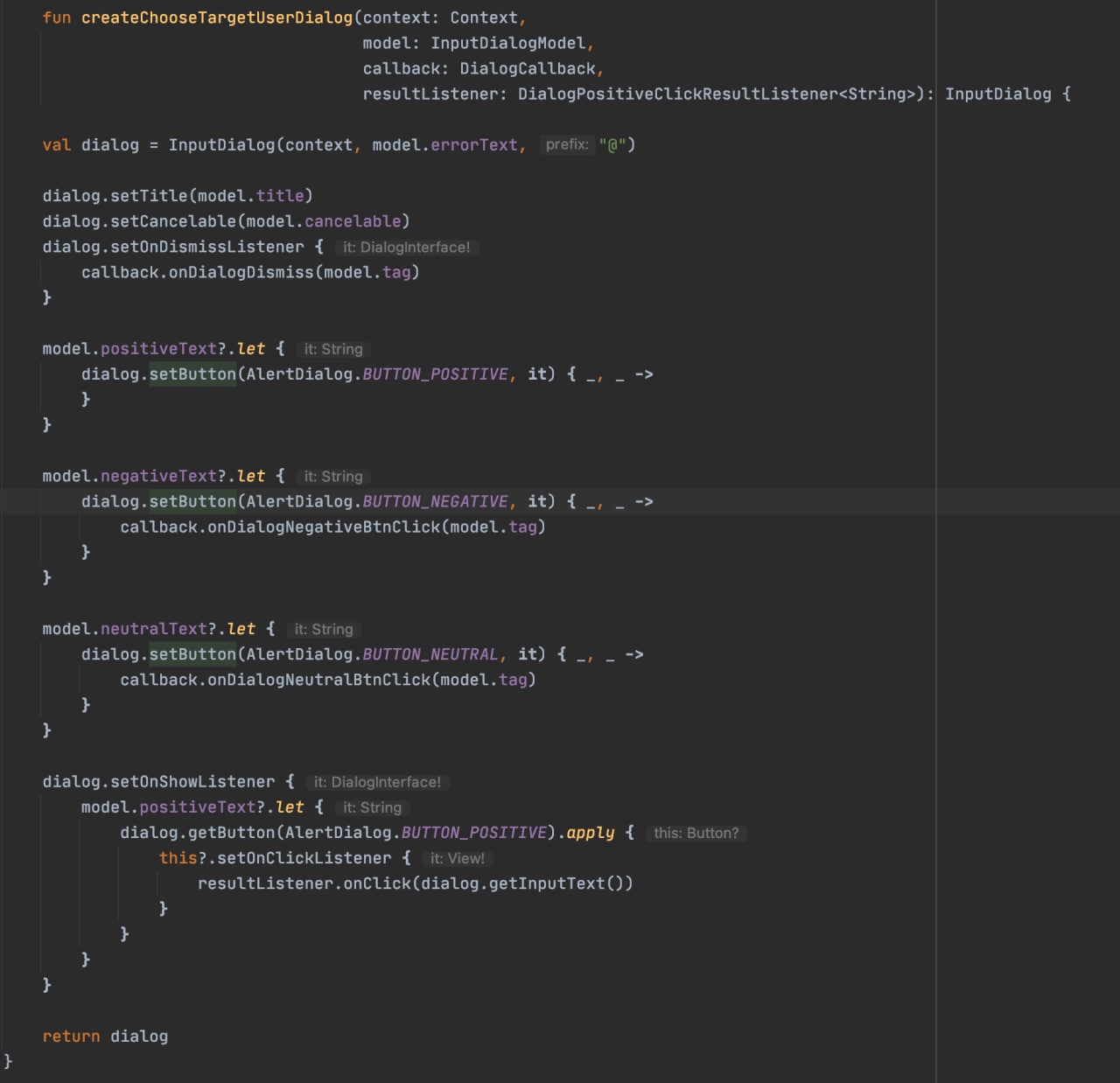Click the onDialogNegativeBtnClick call
This screenshot has height=1083, width=1120.
(x=324, y=527)
